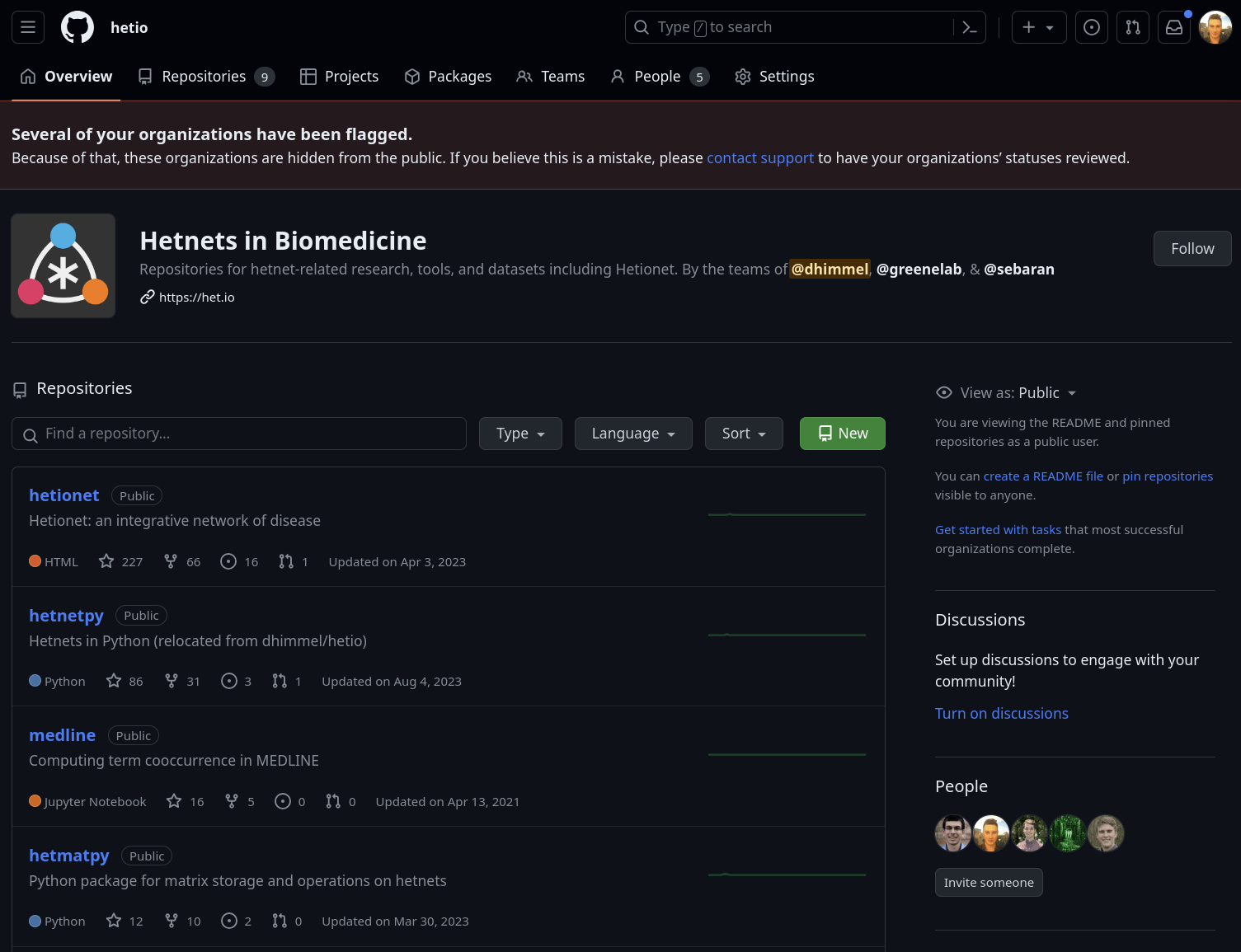The image size is (1241, 952).
Task: Open the Packages tab
Action: click(x=448, y=77)
